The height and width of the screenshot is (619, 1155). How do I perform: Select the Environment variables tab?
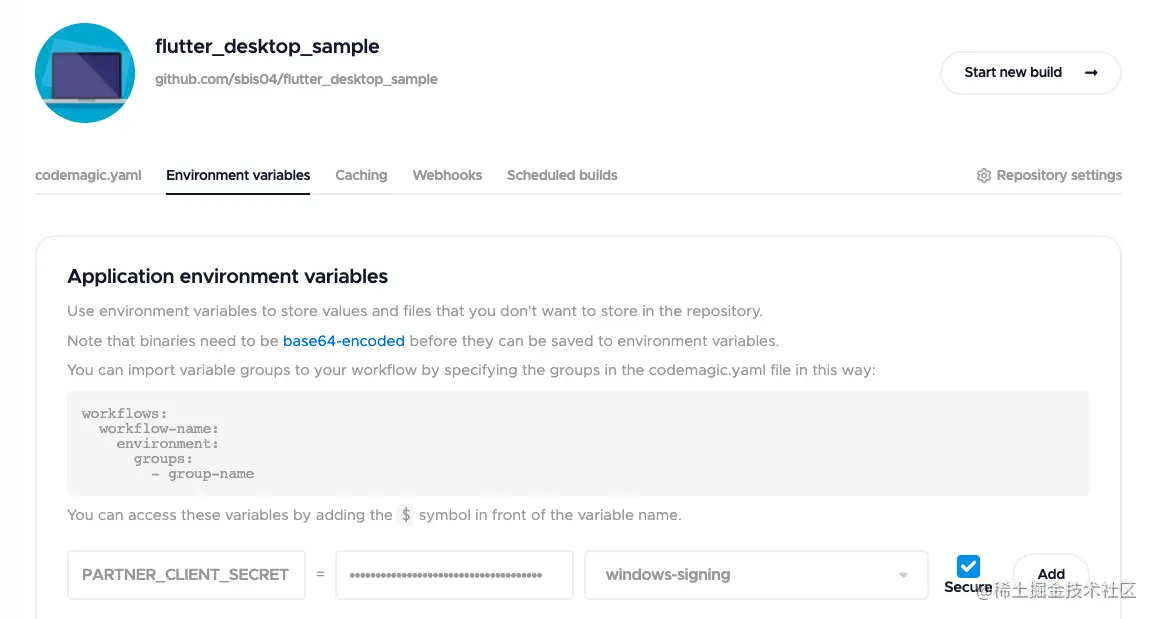pyautogui.click(x=238, y=175)
